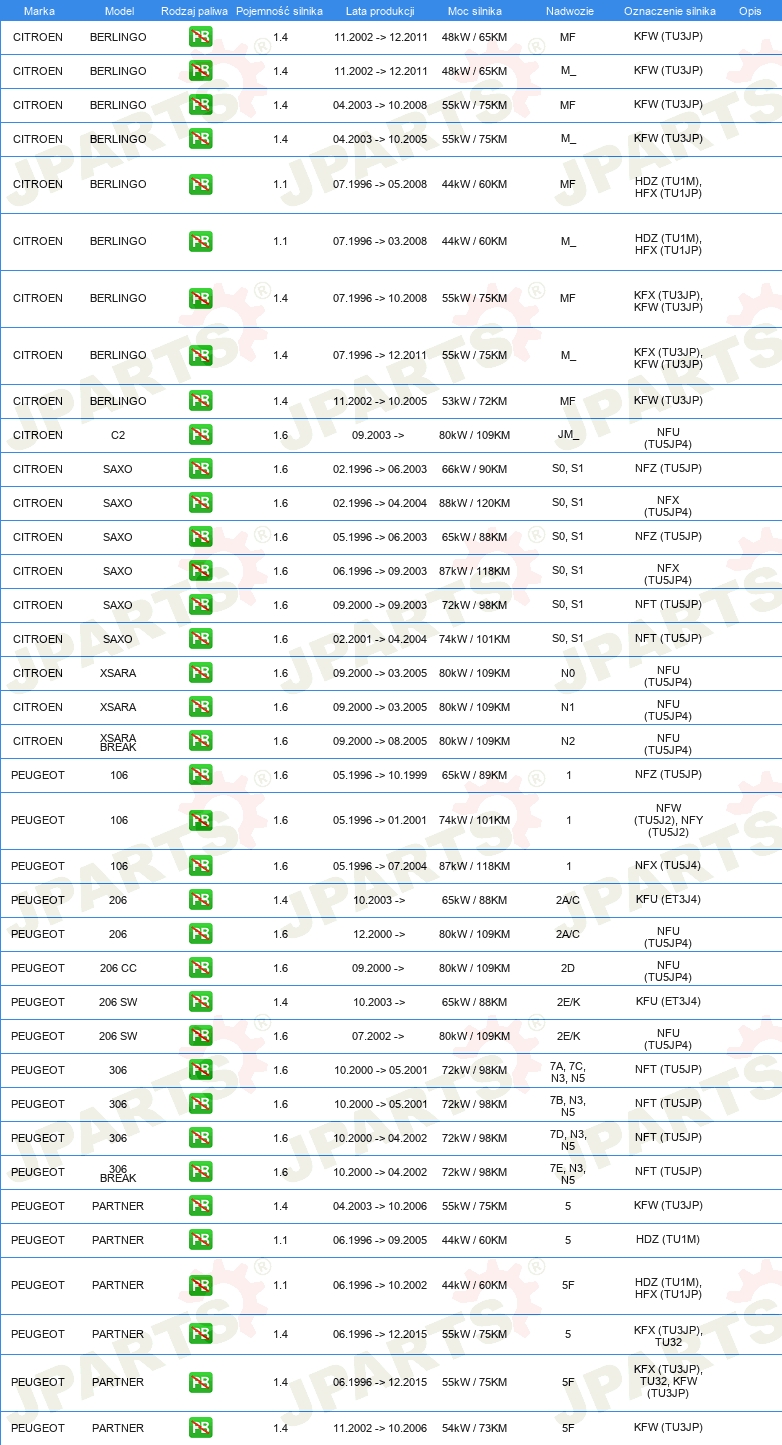The image size is (782, 1445).
Task: Click fuel icon for Partner 06.1996 -> 10.2002 row
Action: tap(201, 1285)
